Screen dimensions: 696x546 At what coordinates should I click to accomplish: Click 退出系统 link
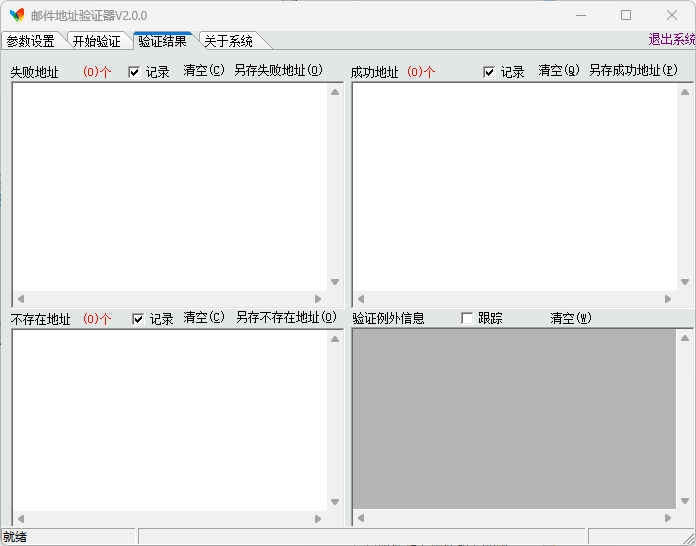coord(672,40)
